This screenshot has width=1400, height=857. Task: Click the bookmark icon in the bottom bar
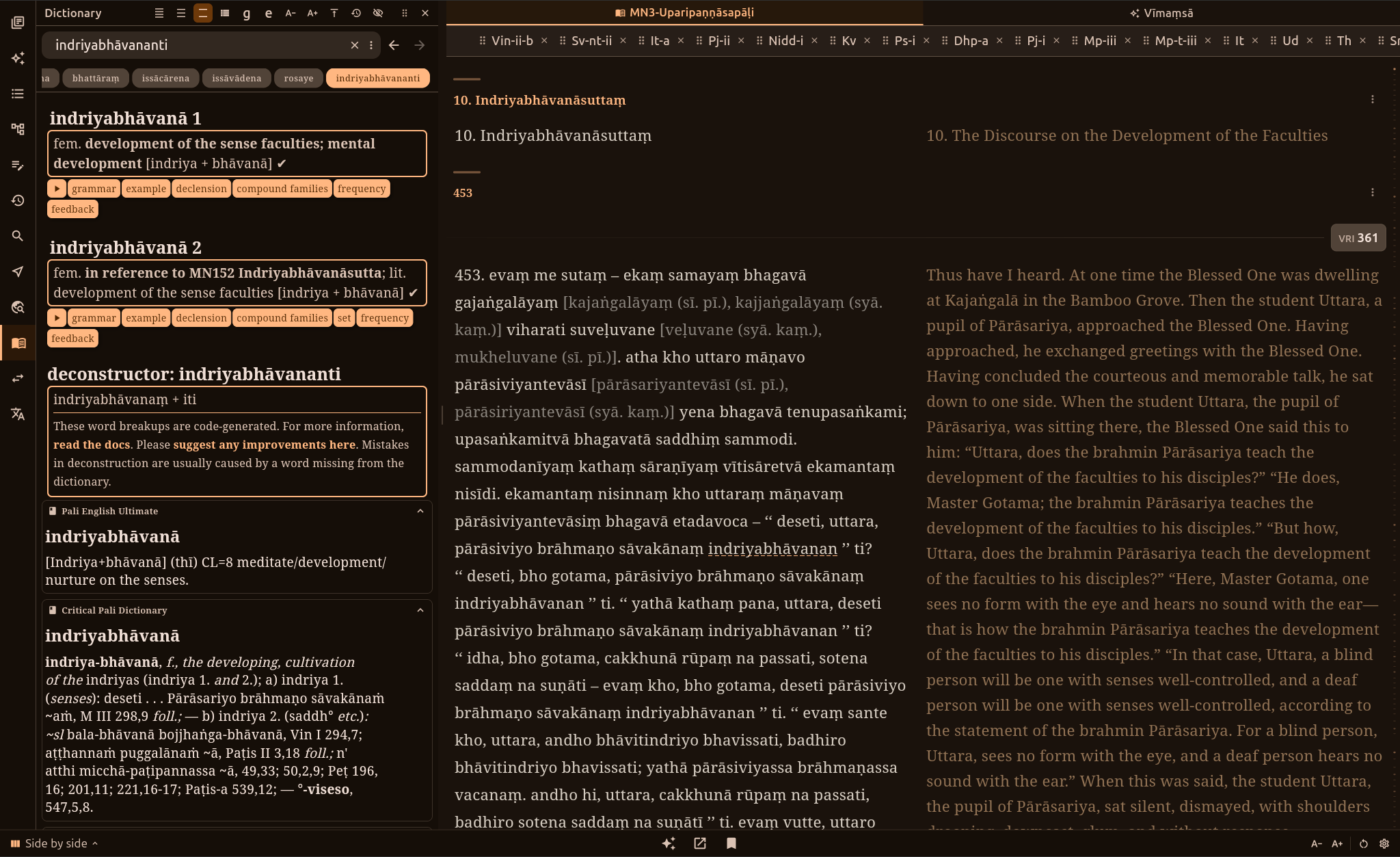click(x=731, y=843)
